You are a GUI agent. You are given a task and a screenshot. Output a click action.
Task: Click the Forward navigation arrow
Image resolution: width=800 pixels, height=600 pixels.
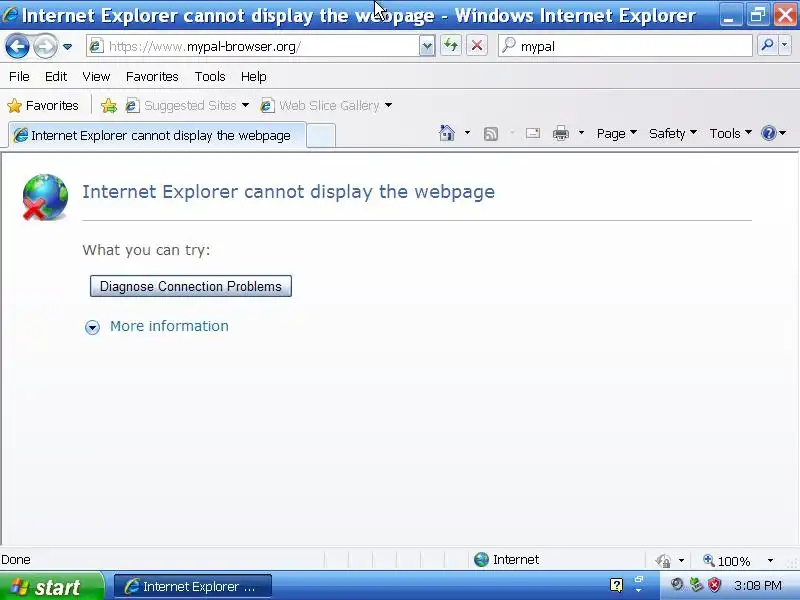45,46
